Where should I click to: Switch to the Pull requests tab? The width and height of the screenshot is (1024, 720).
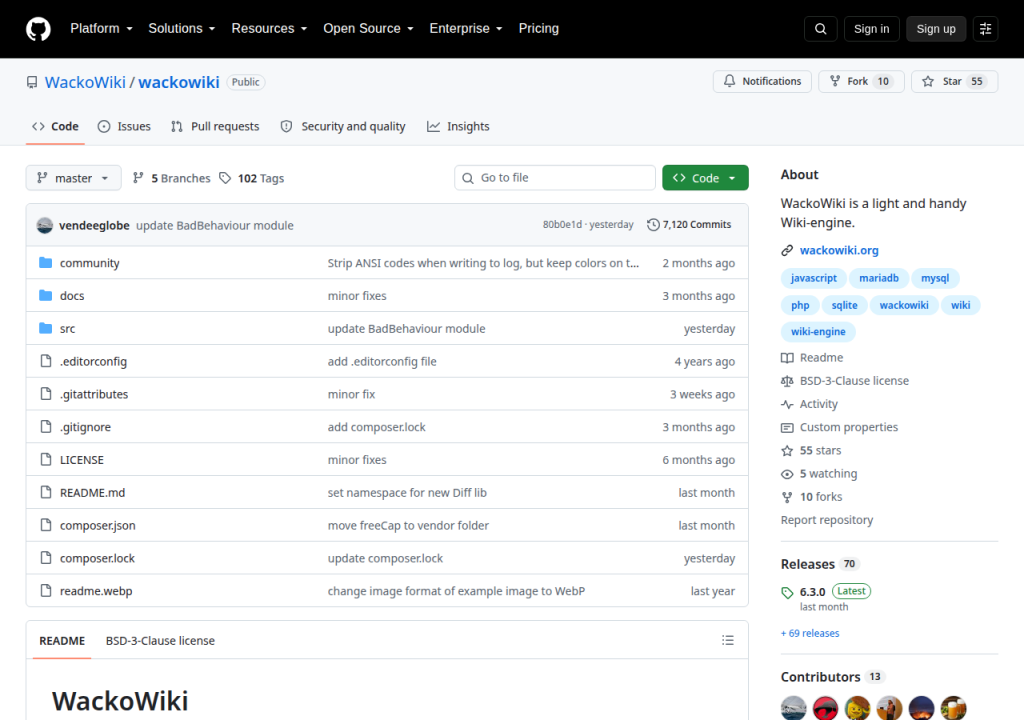215,126
